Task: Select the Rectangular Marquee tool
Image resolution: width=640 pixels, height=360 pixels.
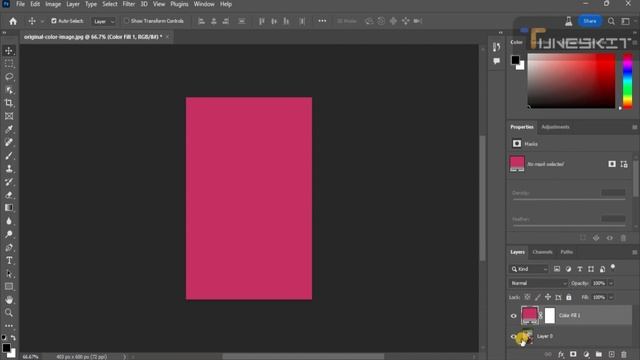Action: pos(9,64)
